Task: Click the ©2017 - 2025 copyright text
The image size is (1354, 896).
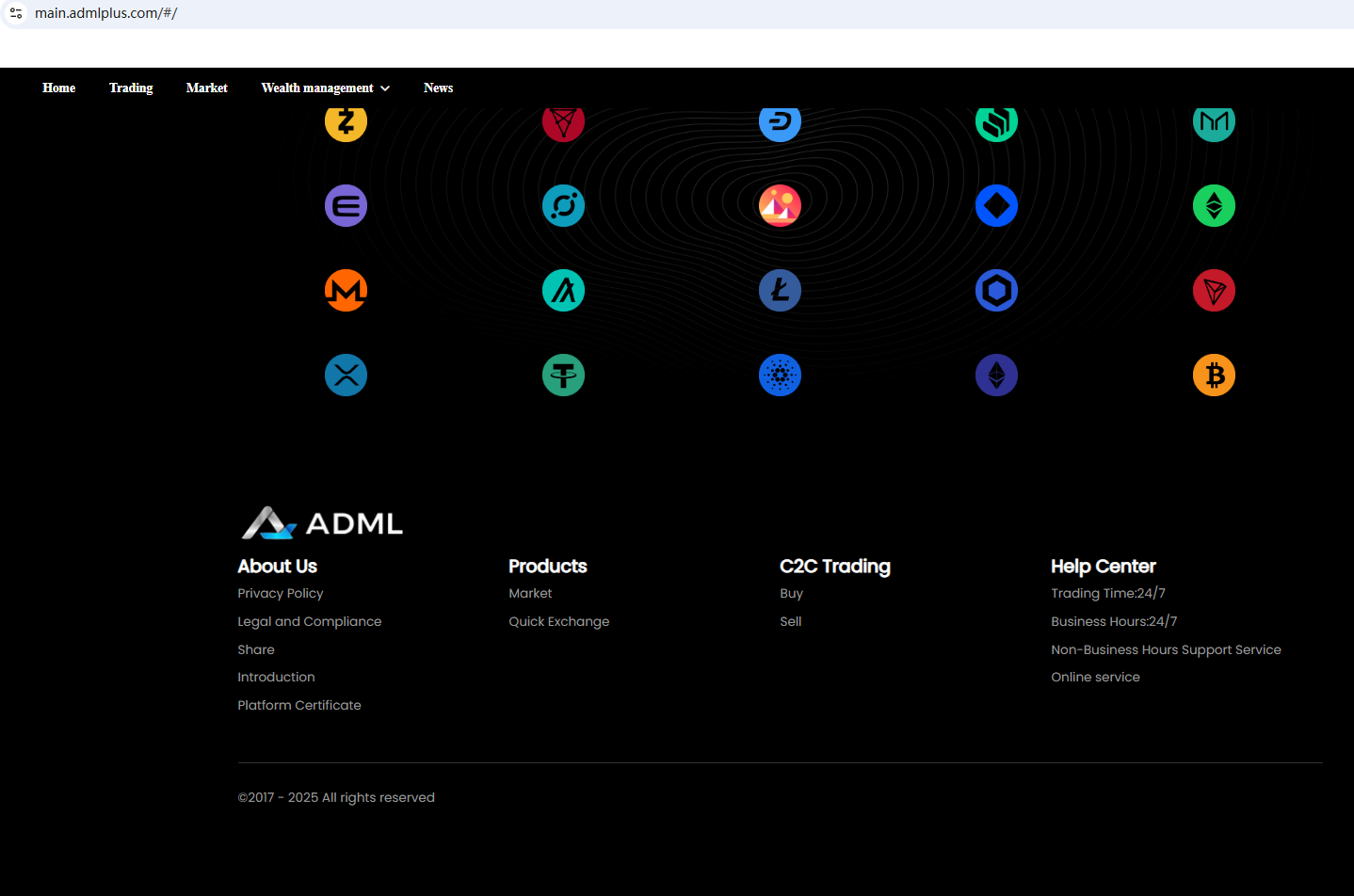Action: pyautogui.click(x=336, y=797)
